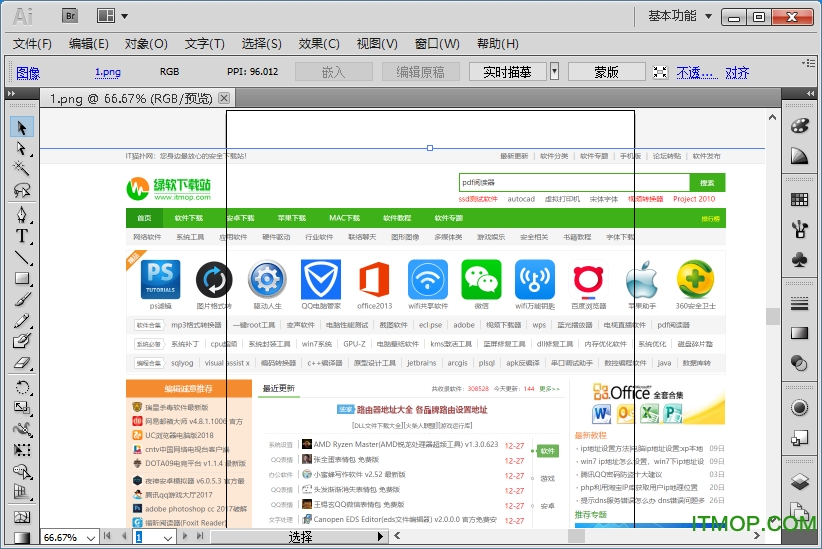Open the 文件(F) menu
822x549 pixels.
pos(33,44)
